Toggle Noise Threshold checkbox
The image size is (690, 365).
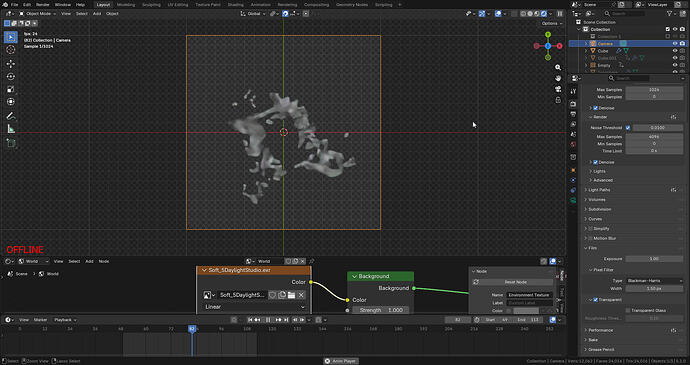628,128
